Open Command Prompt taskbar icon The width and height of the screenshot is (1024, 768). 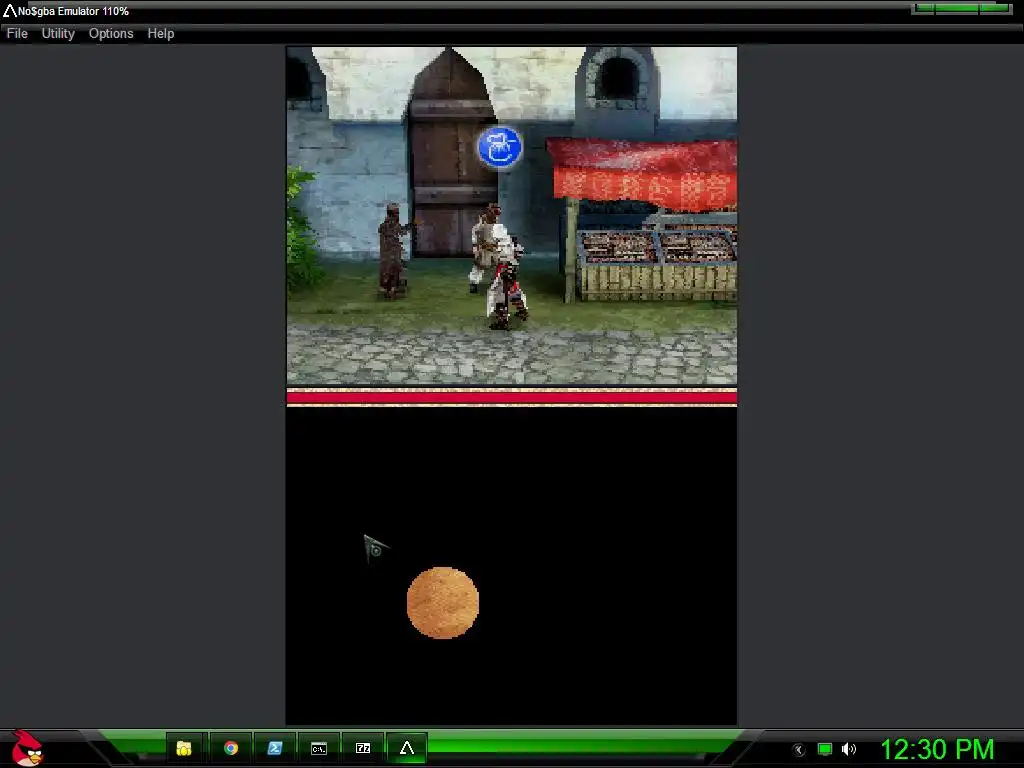click(x=319, y=748)
